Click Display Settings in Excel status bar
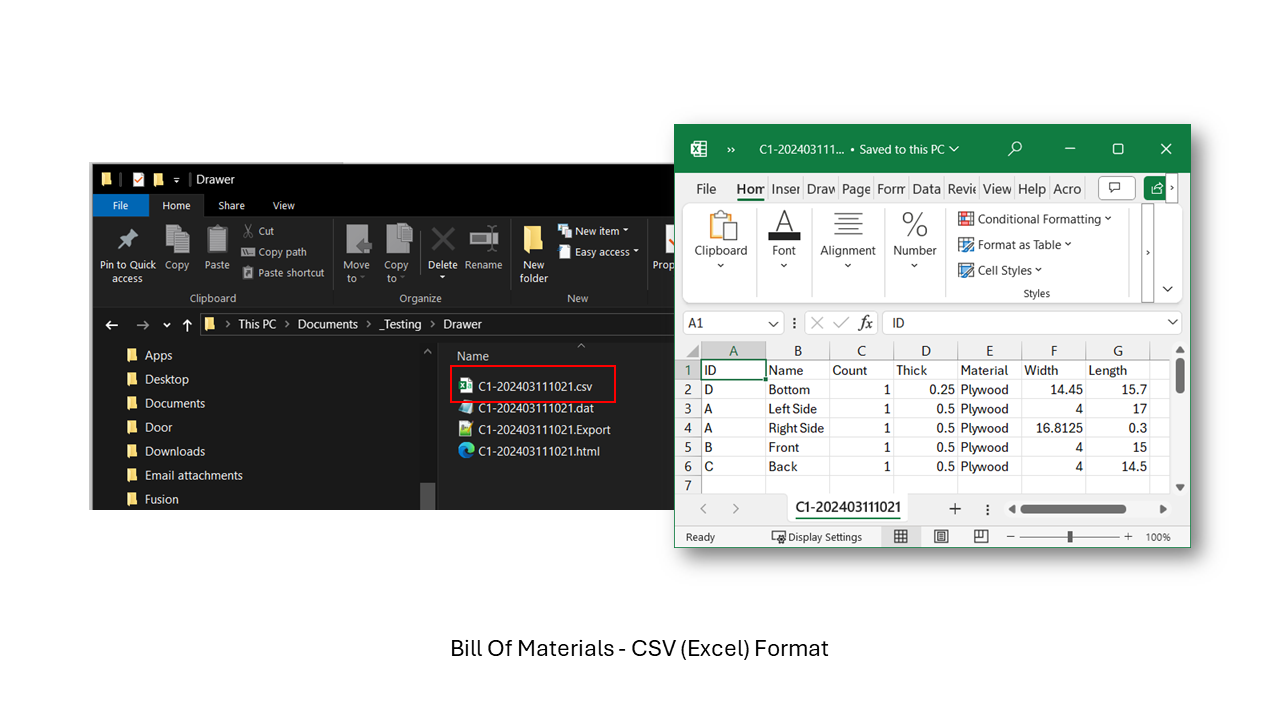The height and width of the screenshot is (720, 1280). pos(817,537)
